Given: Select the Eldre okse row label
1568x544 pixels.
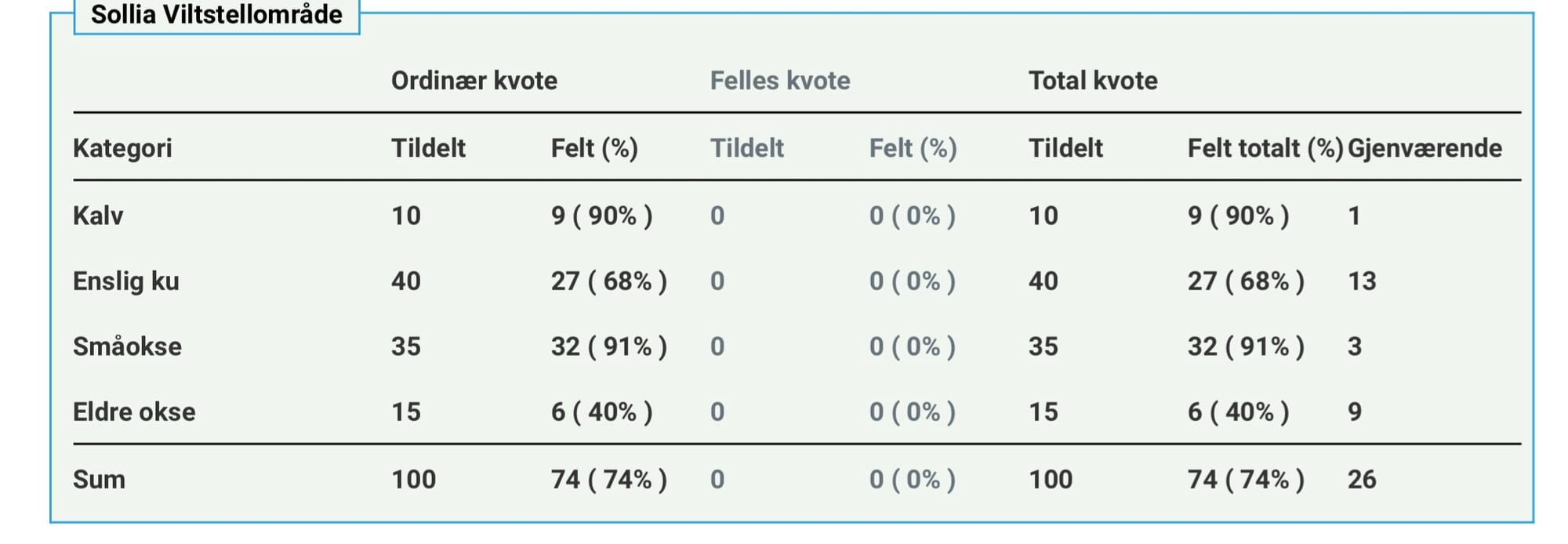Looking at the screenshot, I should tap(134, 412).
